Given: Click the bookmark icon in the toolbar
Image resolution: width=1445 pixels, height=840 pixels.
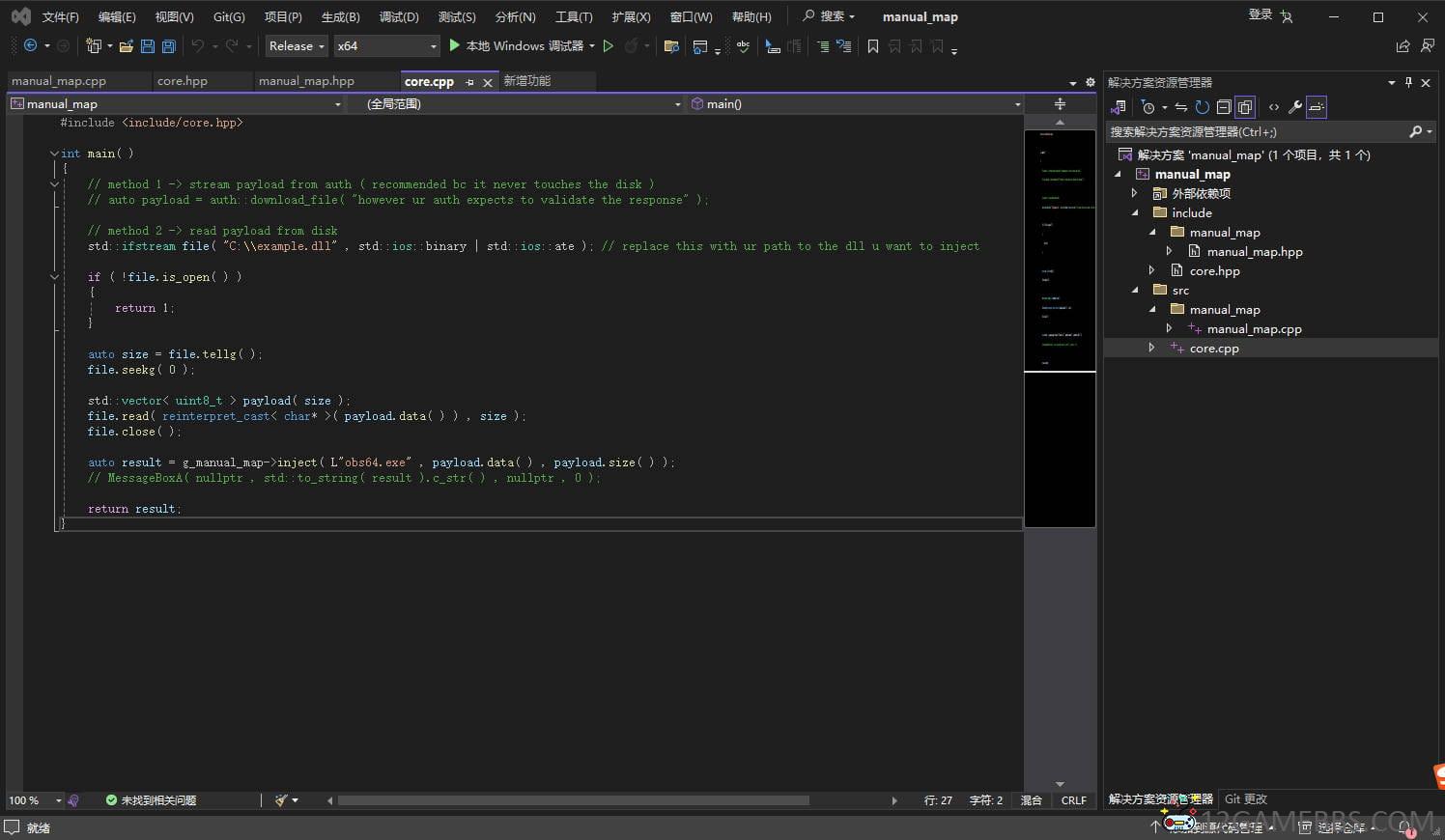Looking at the screenshot, I should coord(873,46).
